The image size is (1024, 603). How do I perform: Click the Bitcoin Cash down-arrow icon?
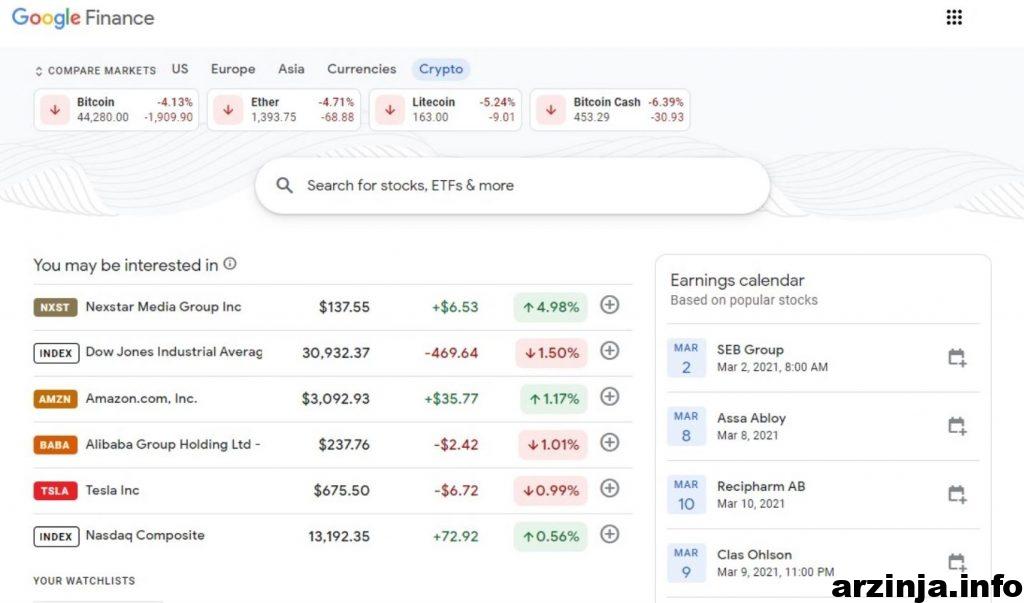[x=551, y=110]
